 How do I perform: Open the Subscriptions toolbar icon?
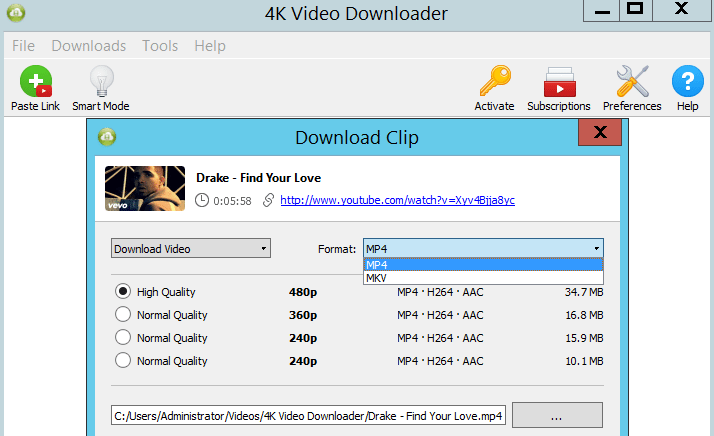(560, 82)
